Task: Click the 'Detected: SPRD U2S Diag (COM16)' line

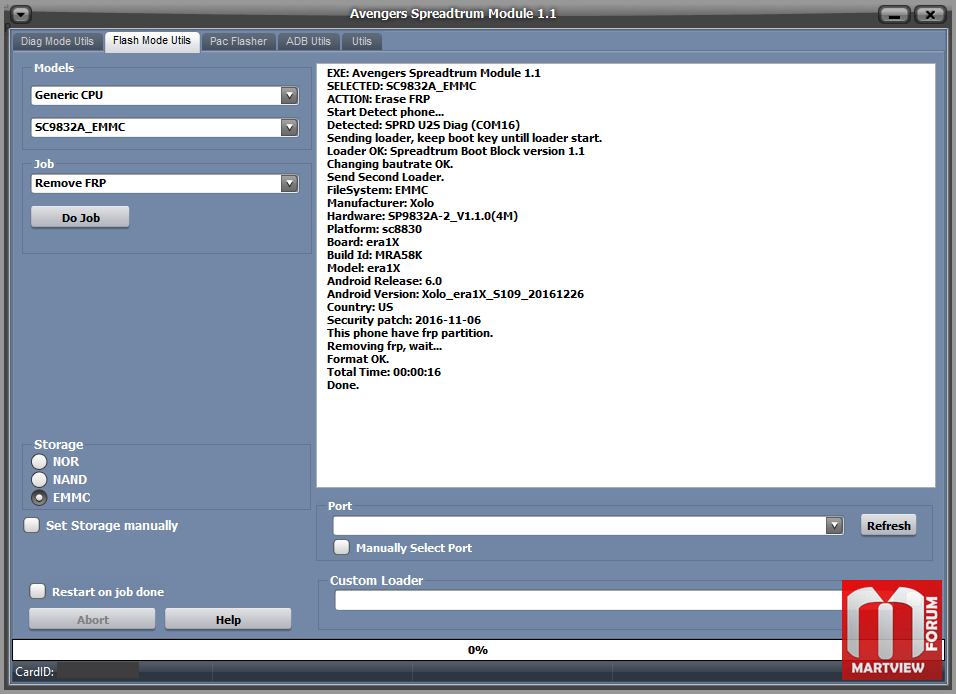Action: point(423,125)
